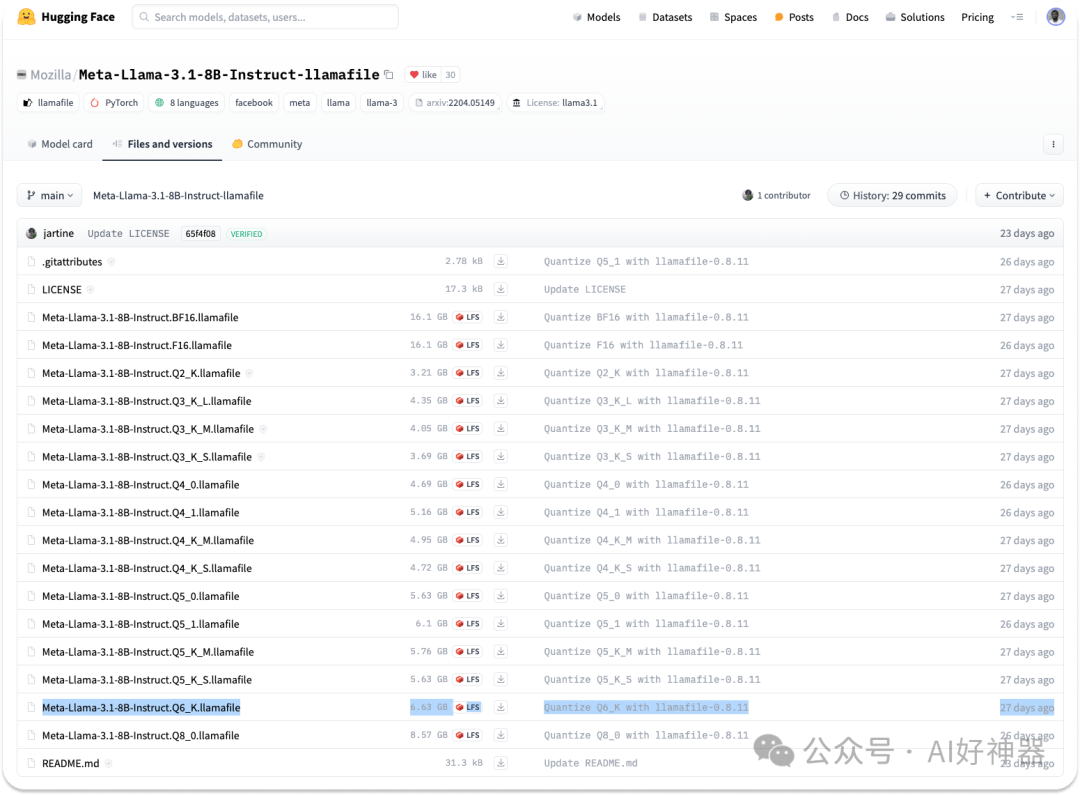Download the Q5_0.llamafile via its download icon
This screenshot has height=795, width=1080.
tap(501, 596)
